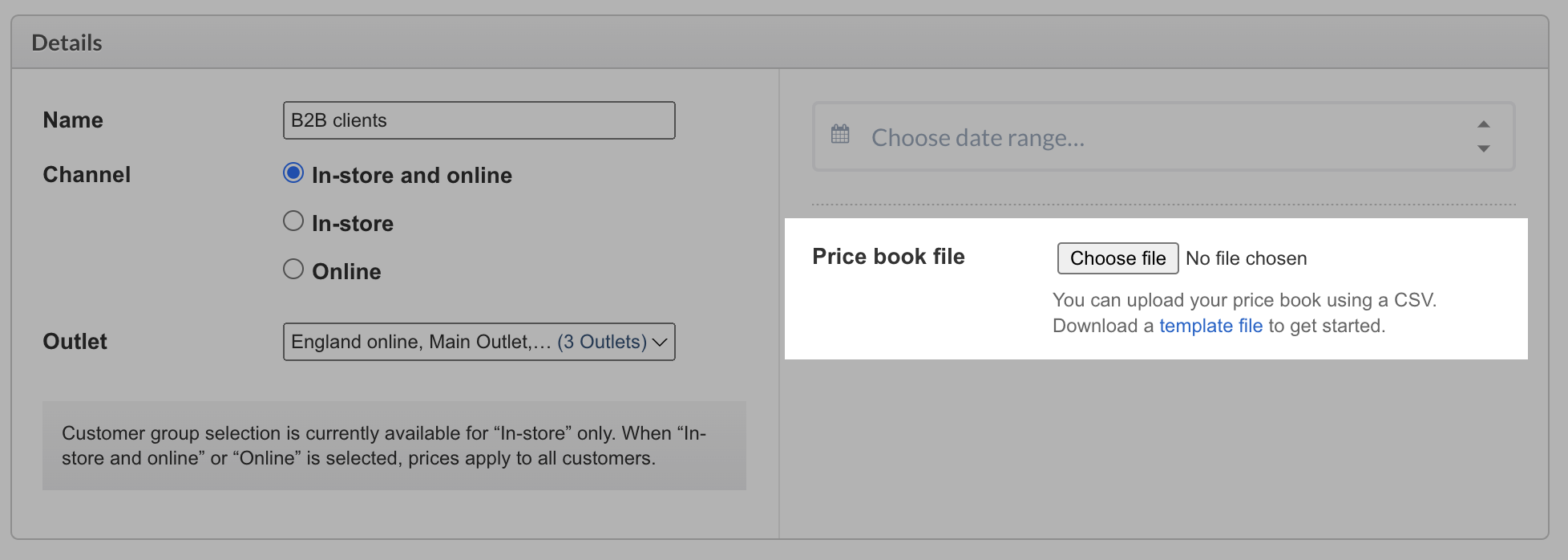This screenshot has width=1568, height=560.
Task: Open the Outlet selection dropdown
Action: 479,342
